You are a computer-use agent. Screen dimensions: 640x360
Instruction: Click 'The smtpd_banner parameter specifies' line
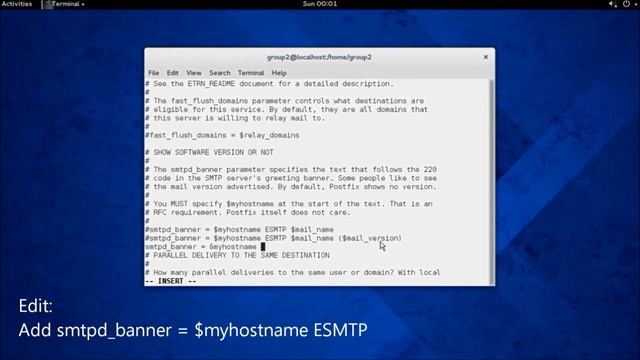click(x=291, y=169)
